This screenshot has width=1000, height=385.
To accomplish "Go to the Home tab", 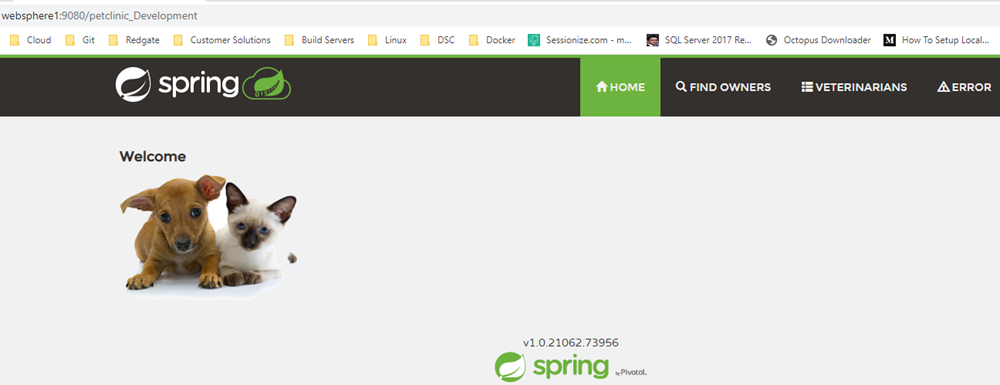I will (620, 87).
